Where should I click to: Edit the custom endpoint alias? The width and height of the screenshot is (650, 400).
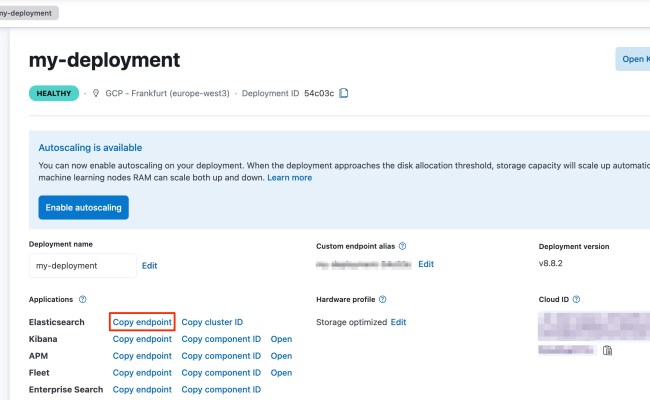pos(426,264)
